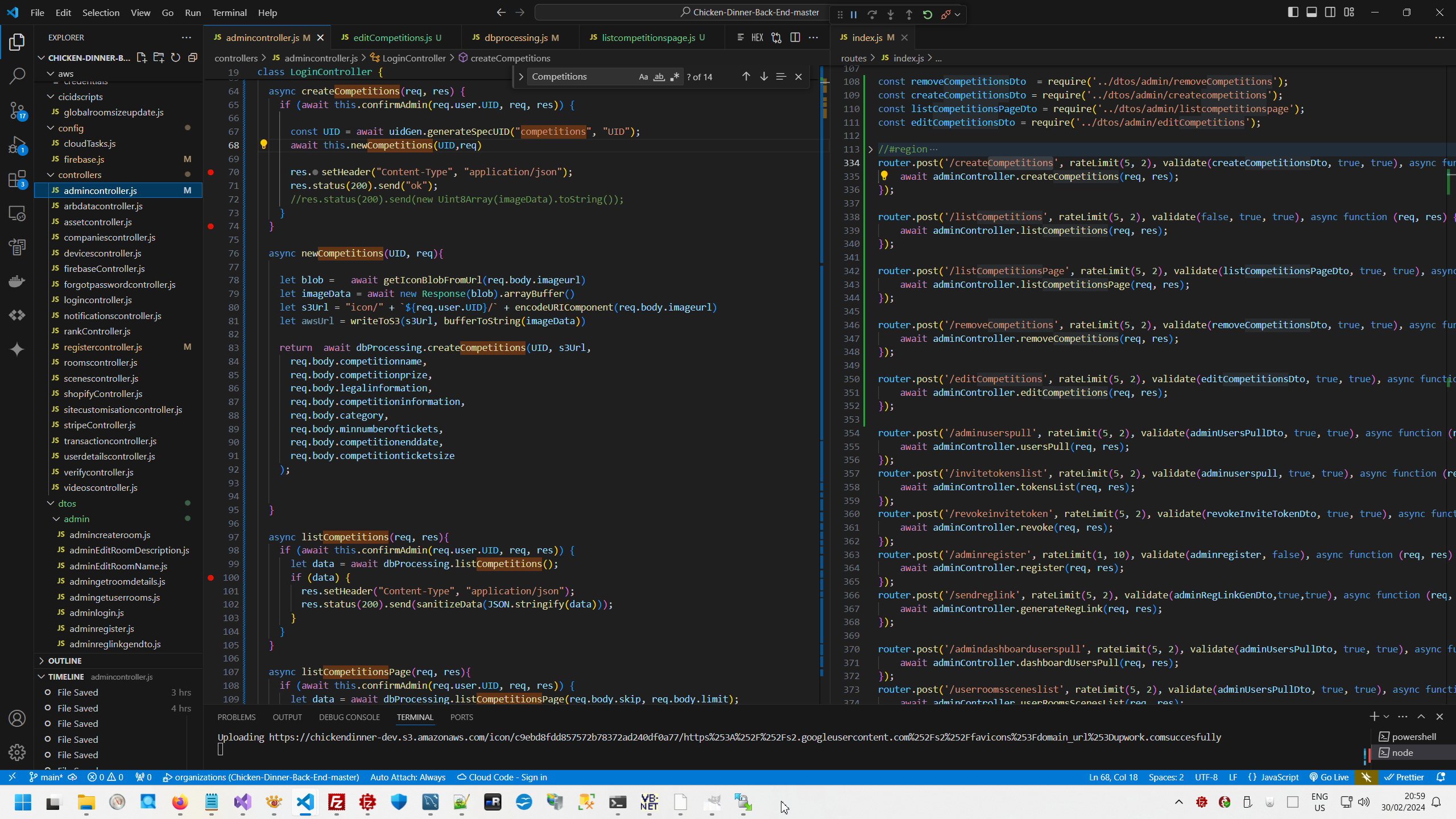Expand the folded region at line 113
1456x819 pixels.
click(x=870, y=149)
